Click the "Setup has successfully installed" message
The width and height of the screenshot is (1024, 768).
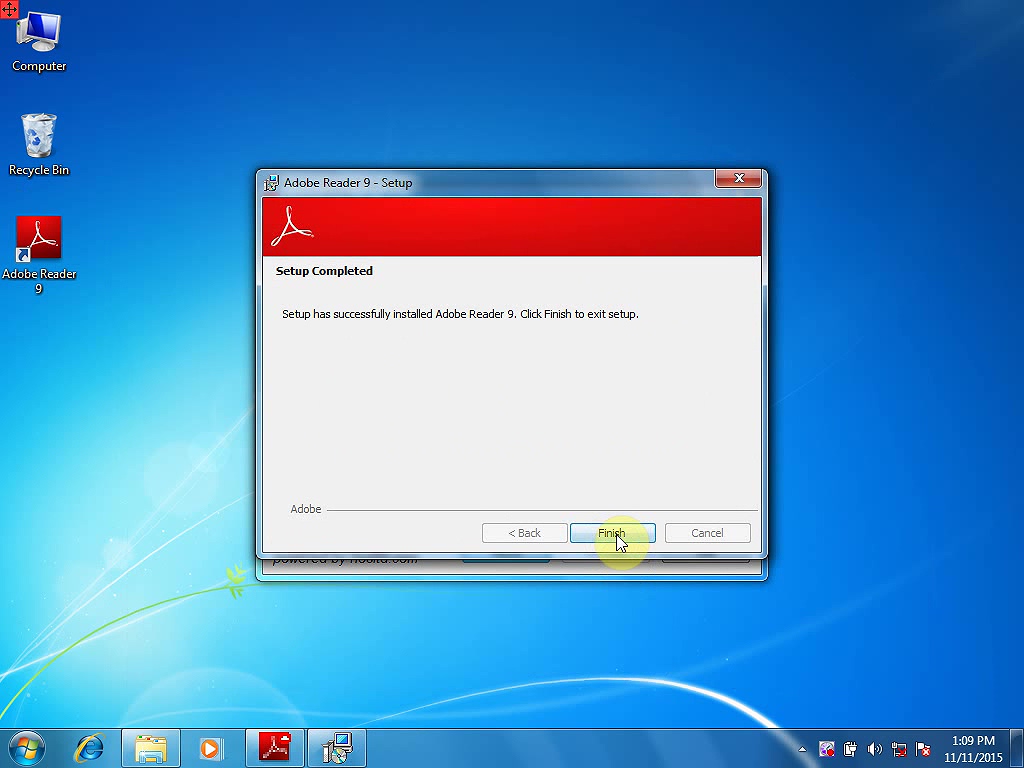pos(460,314)
